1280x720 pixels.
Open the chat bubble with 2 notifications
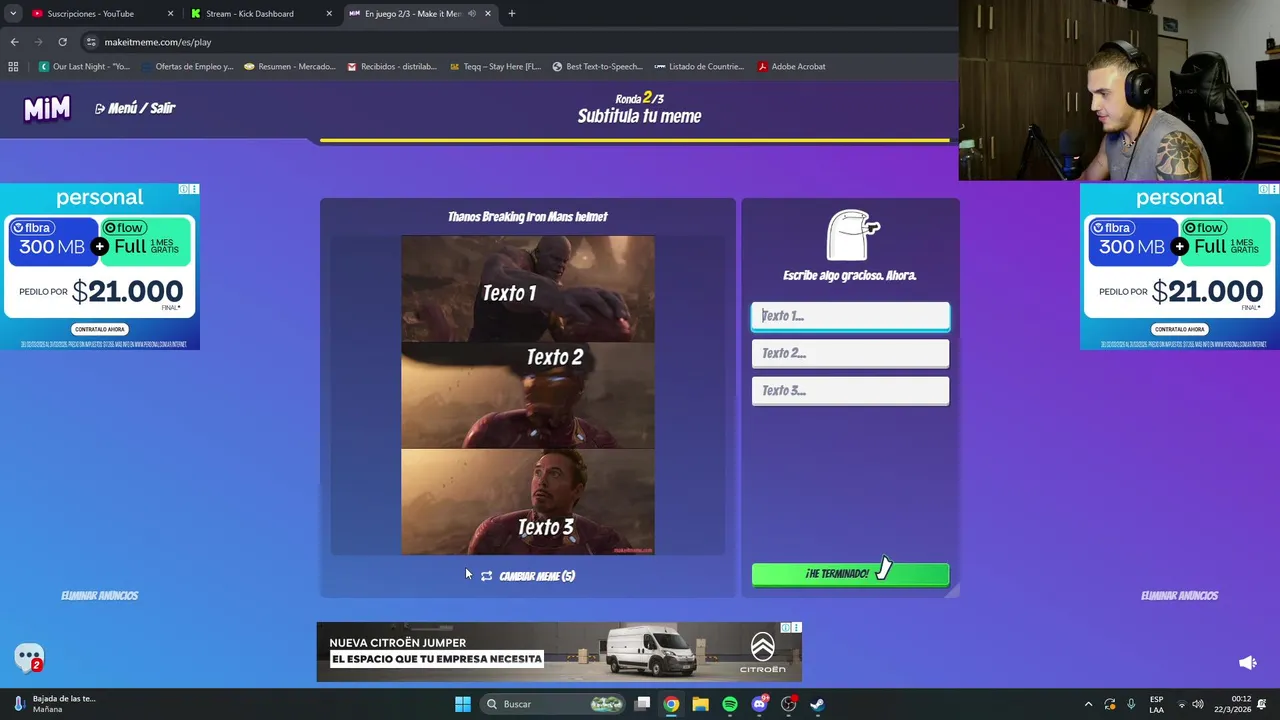[x=29, y=657]
